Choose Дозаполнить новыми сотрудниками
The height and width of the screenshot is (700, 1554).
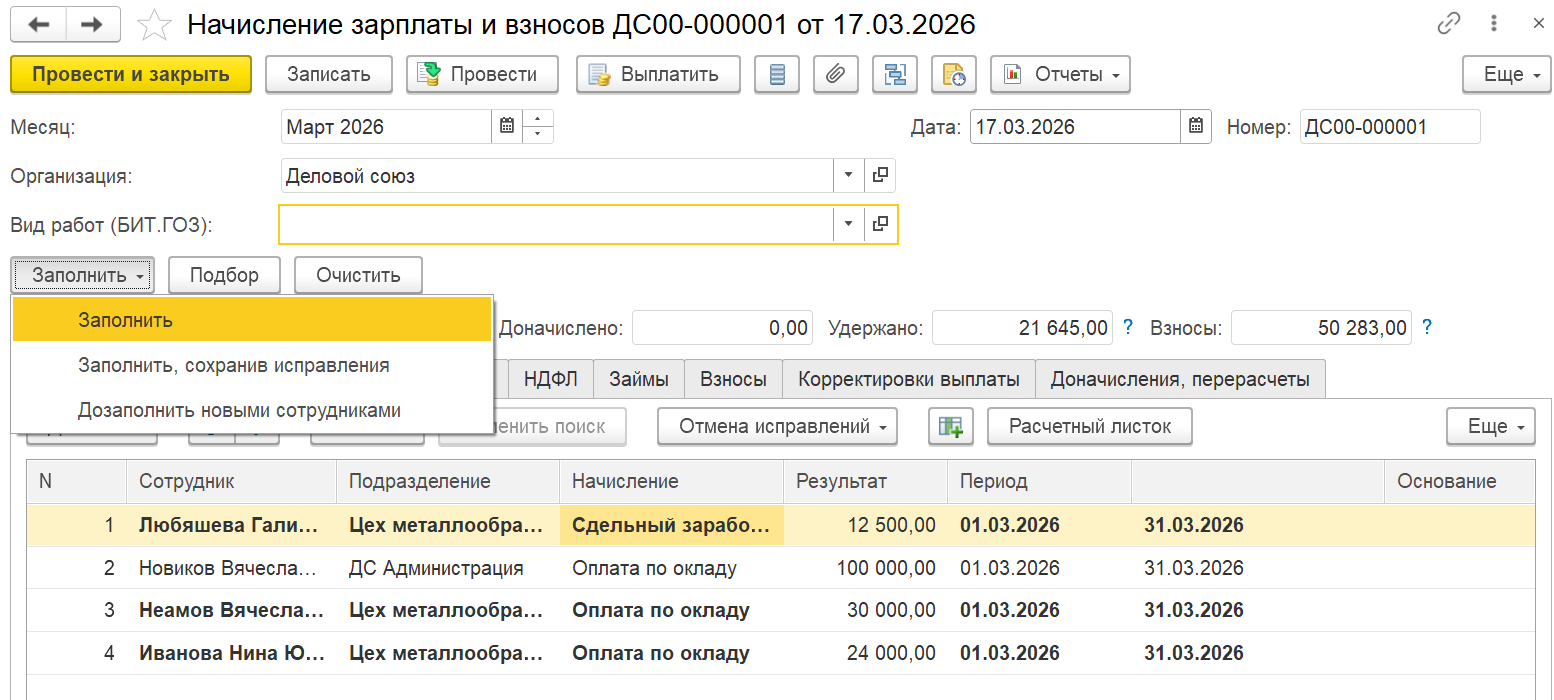tap(252, 410)
